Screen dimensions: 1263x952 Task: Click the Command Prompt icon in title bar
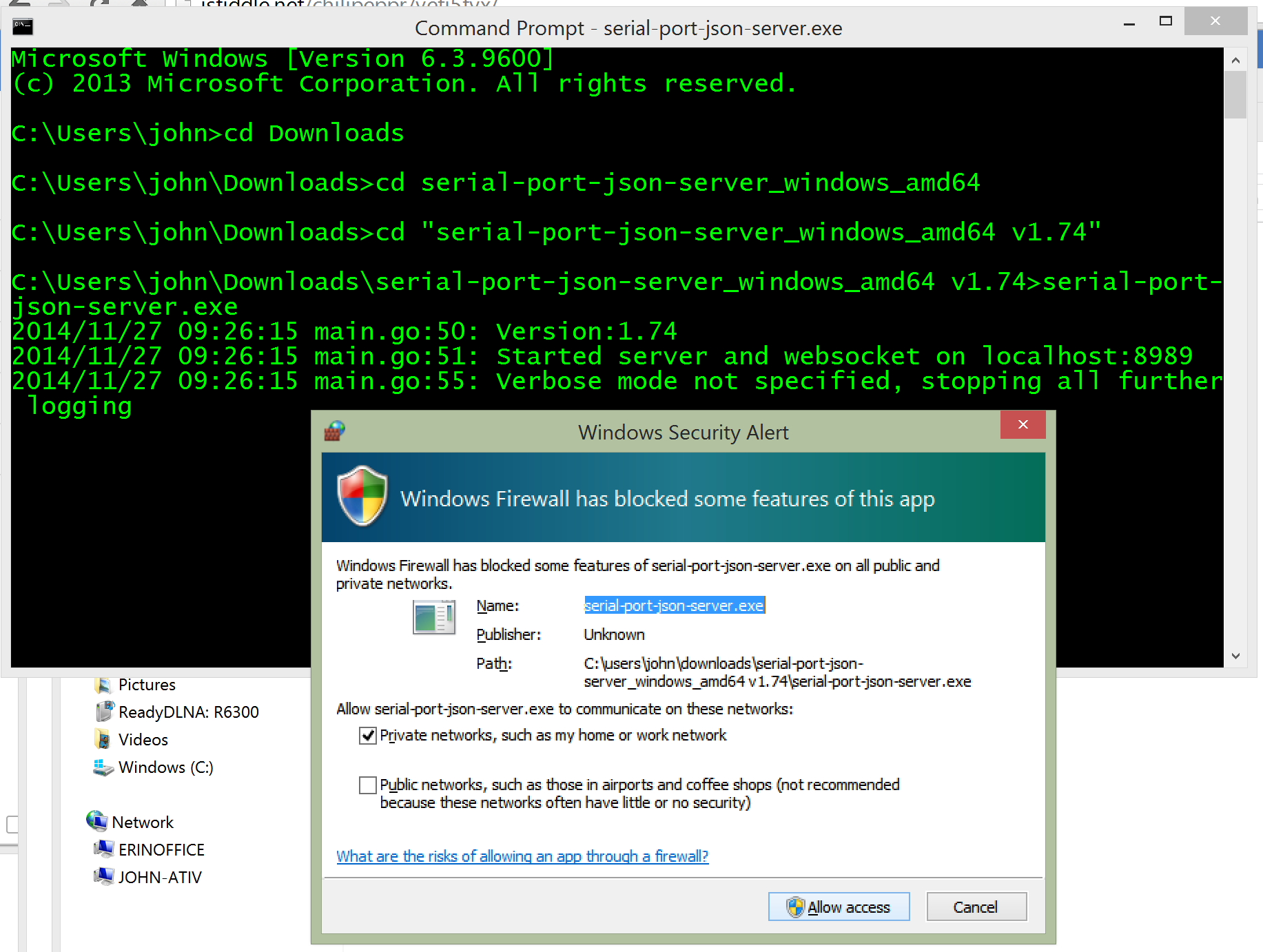[22, 28]
